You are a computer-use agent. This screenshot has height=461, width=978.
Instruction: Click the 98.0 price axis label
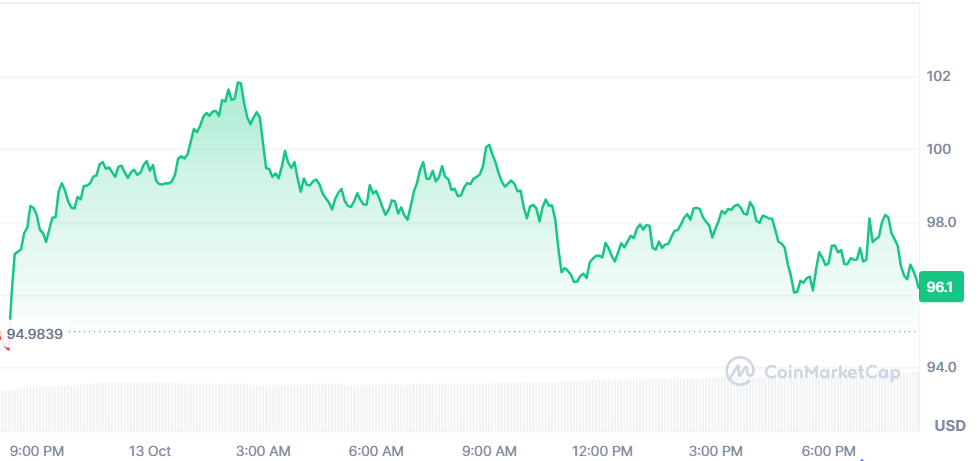point(942,222)
